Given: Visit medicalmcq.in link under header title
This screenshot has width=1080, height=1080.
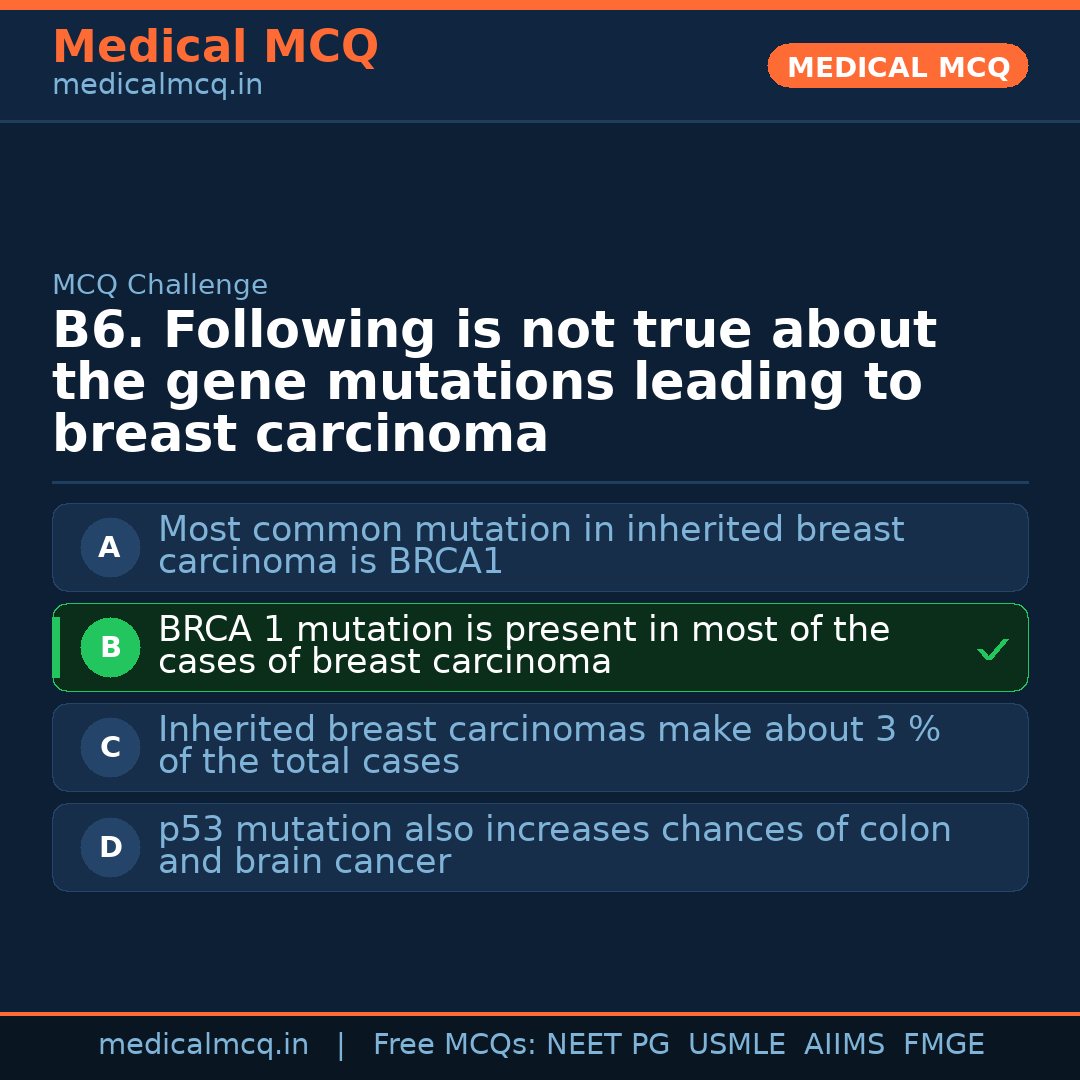Looking at the screenshot, I should tap(157, 86).
